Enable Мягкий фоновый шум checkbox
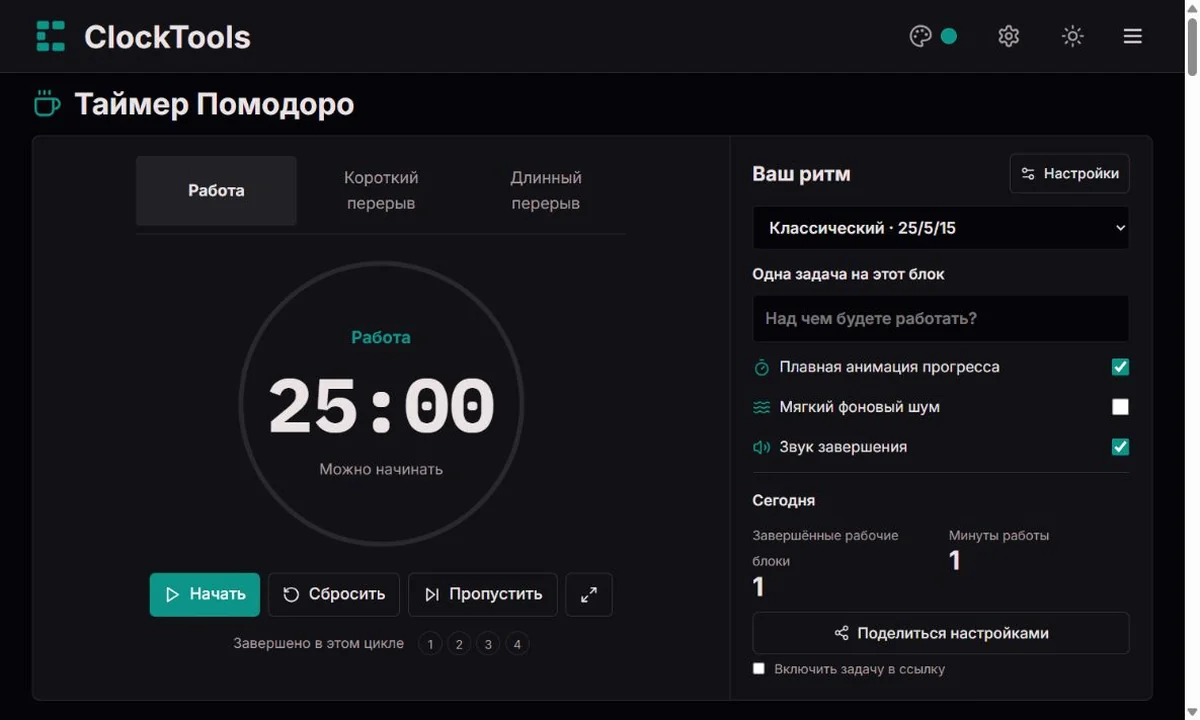Image resolution: width=1200 pixels, height=720 pixels. pos(1120,407)
